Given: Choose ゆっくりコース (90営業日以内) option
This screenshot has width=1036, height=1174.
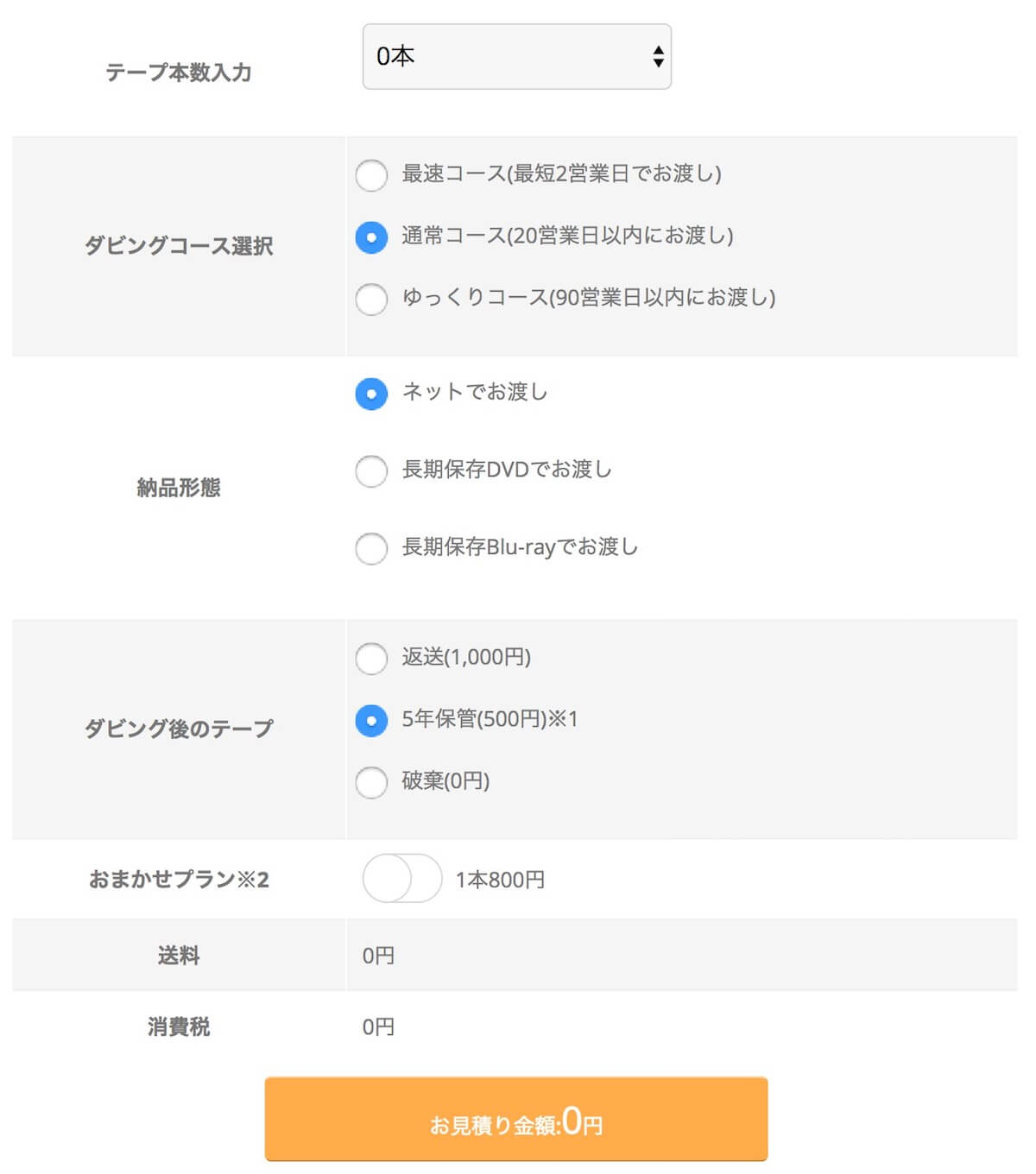Looking at the screenshot, I should pos(371,299).
